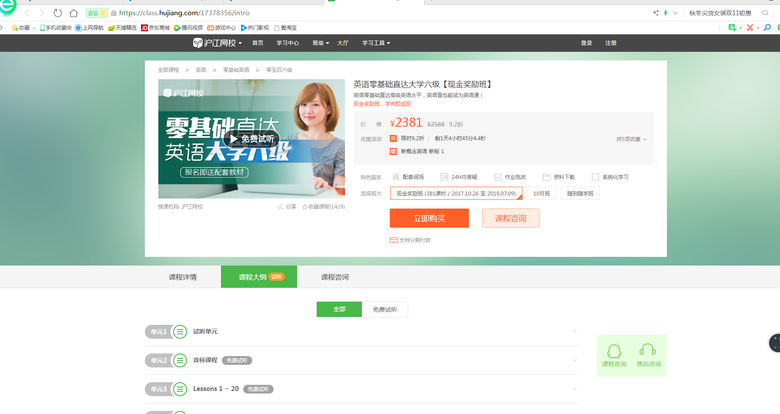Select the 10月班 class option
Screen dimensions: 780x414
pos(541,193)
